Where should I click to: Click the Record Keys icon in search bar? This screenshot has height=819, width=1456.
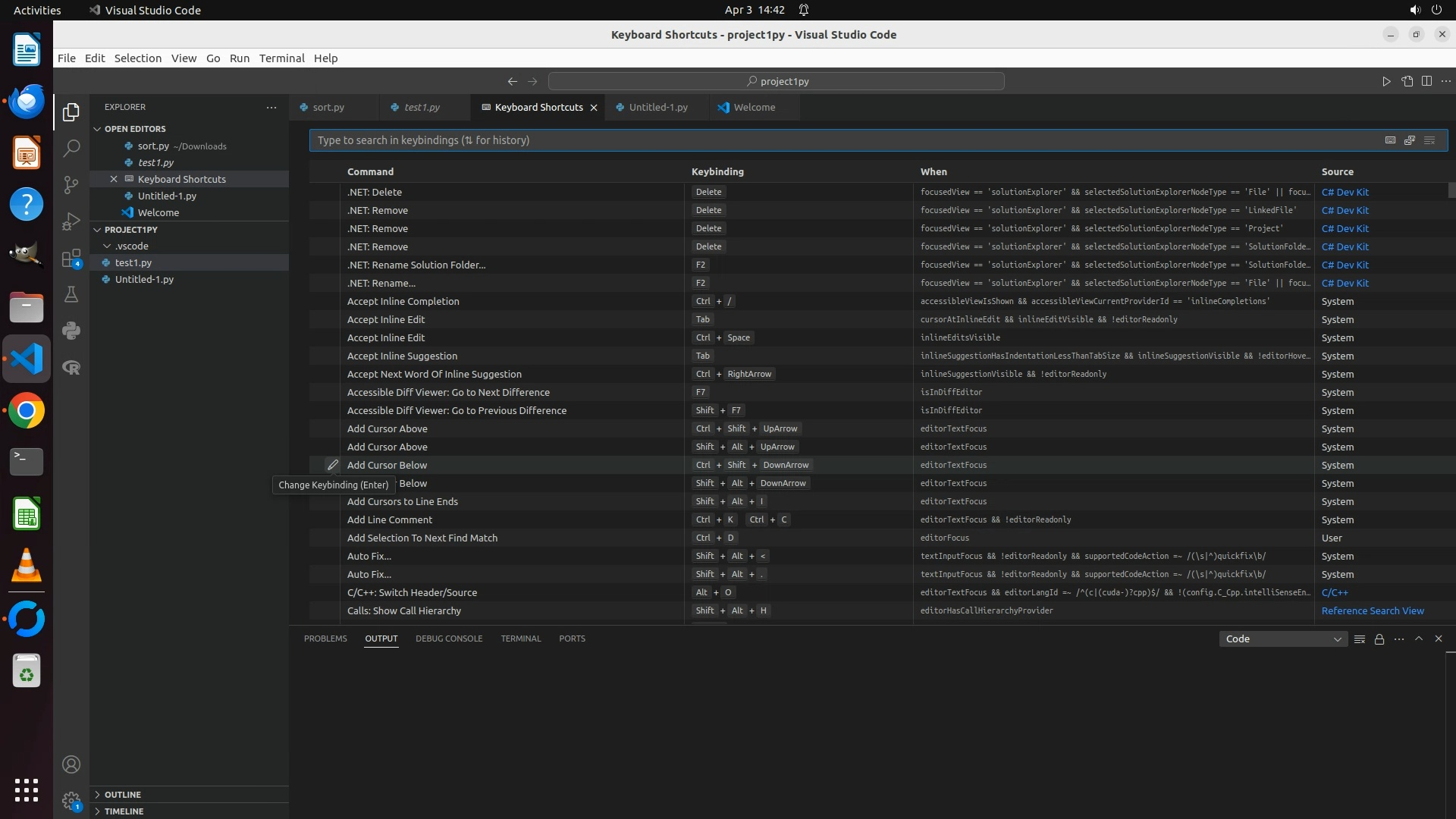click(1390, 140)
